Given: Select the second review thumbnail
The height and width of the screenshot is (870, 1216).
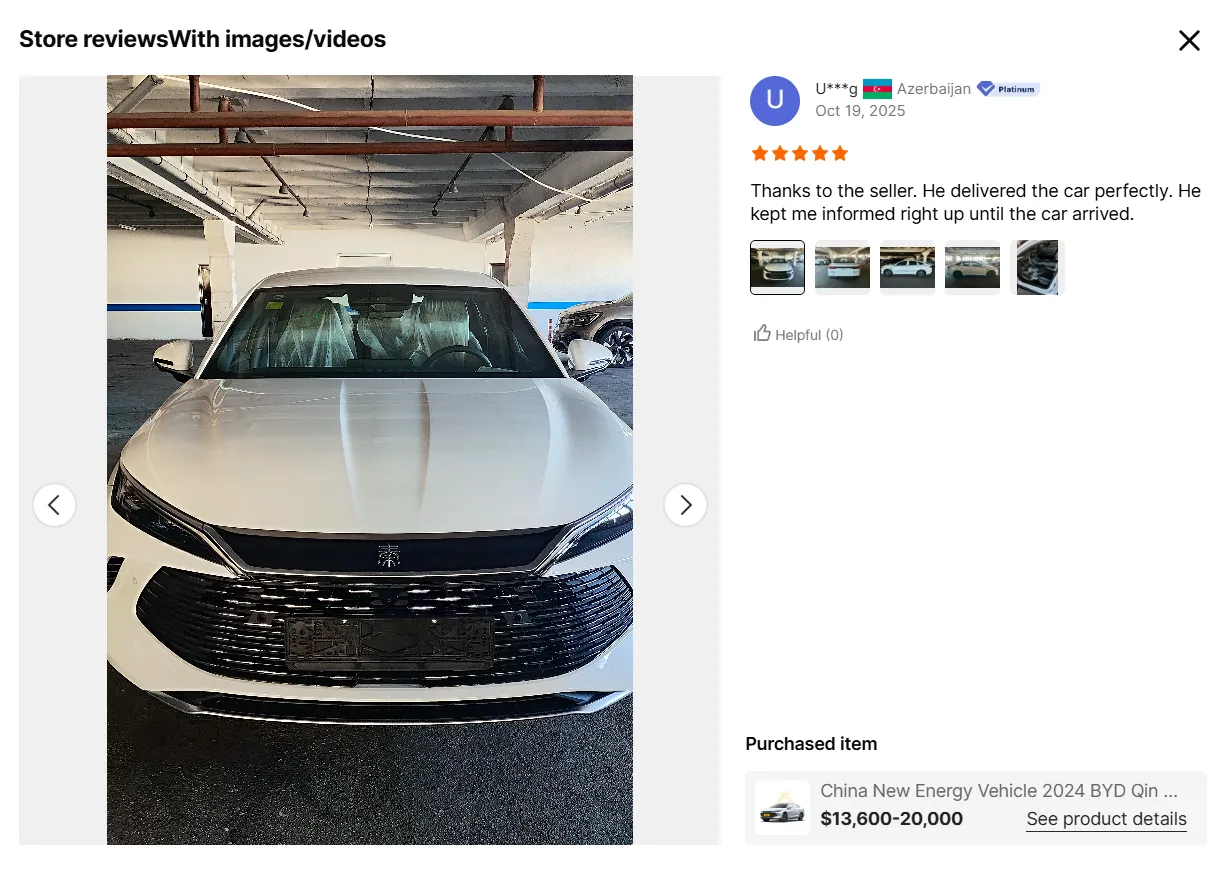Looking at the screenshot, I should pyautogui.click(x=842, y=267).
